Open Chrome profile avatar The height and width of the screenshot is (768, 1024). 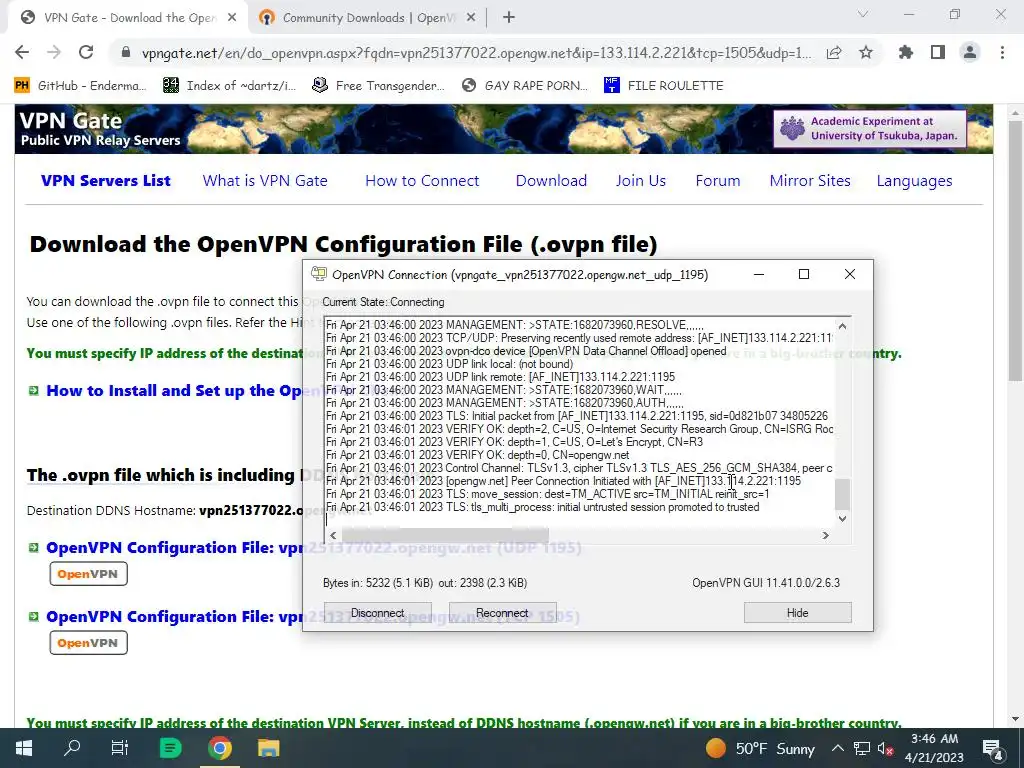tap(970, 52)
